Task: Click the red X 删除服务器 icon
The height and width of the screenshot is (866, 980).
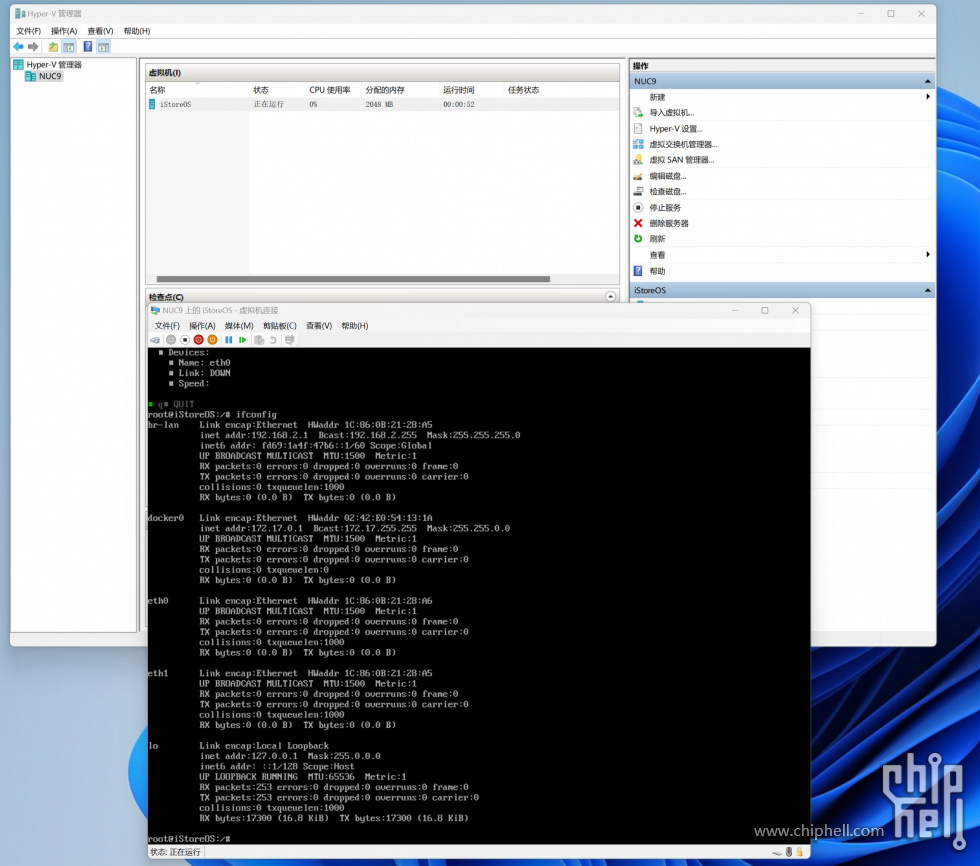Action: [638, 223]
